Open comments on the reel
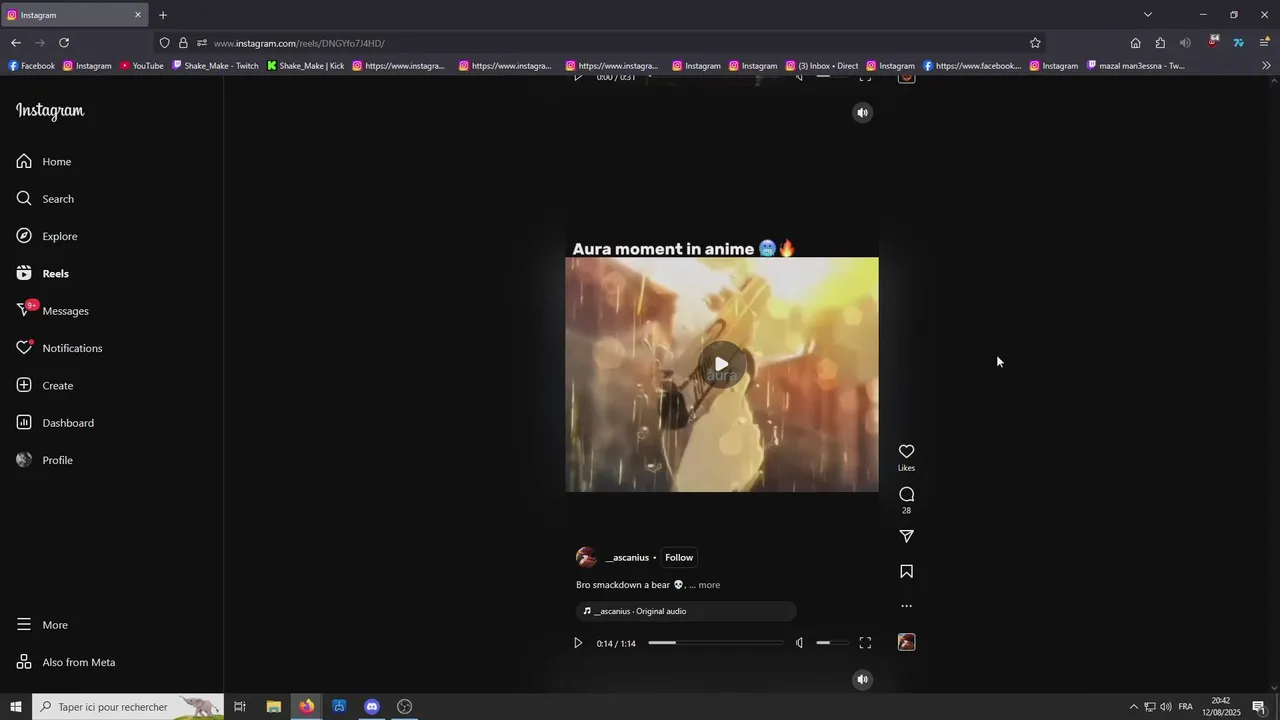The image size is (1280, 720). (x=906, y=495)
